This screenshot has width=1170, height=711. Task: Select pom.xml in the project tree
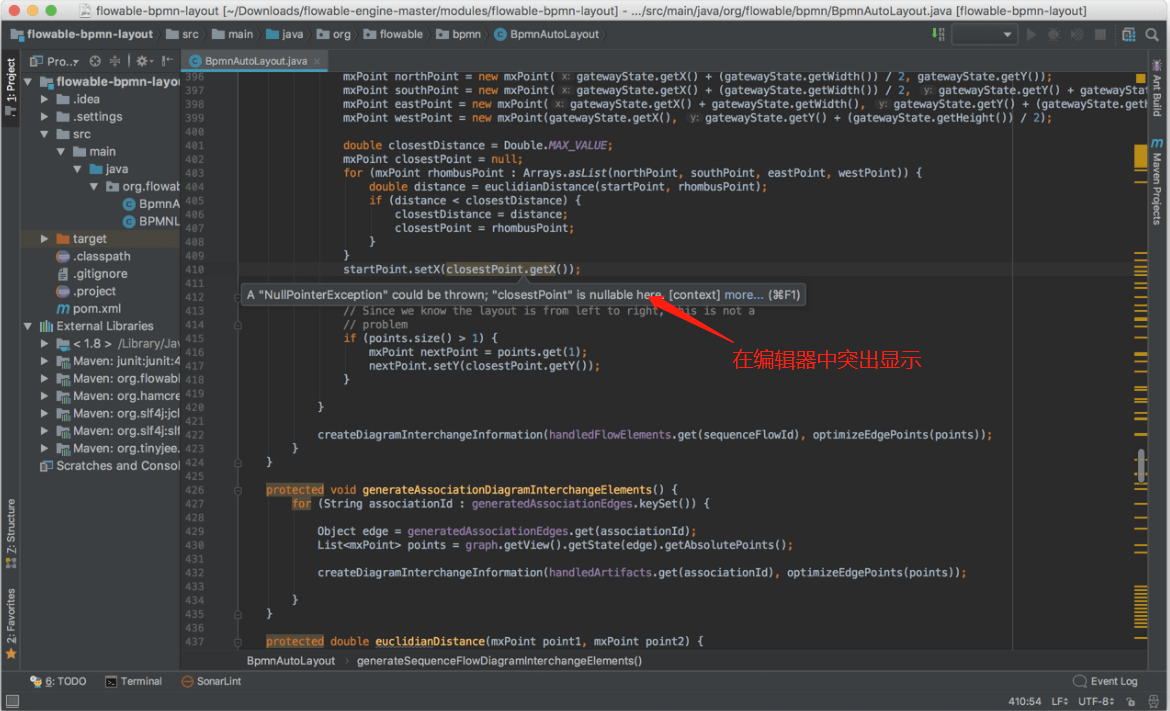coord(96,309)
